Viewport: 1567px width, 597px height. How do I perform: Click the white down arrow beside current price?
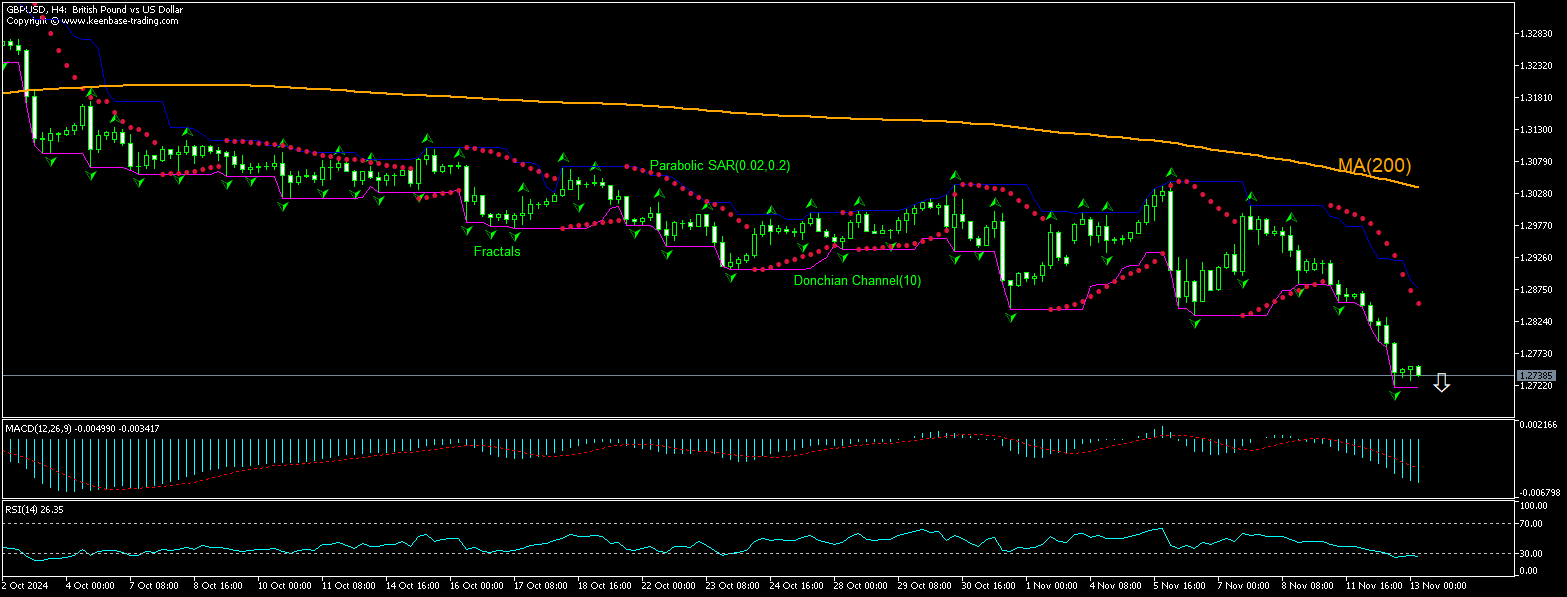[1441, 382]
